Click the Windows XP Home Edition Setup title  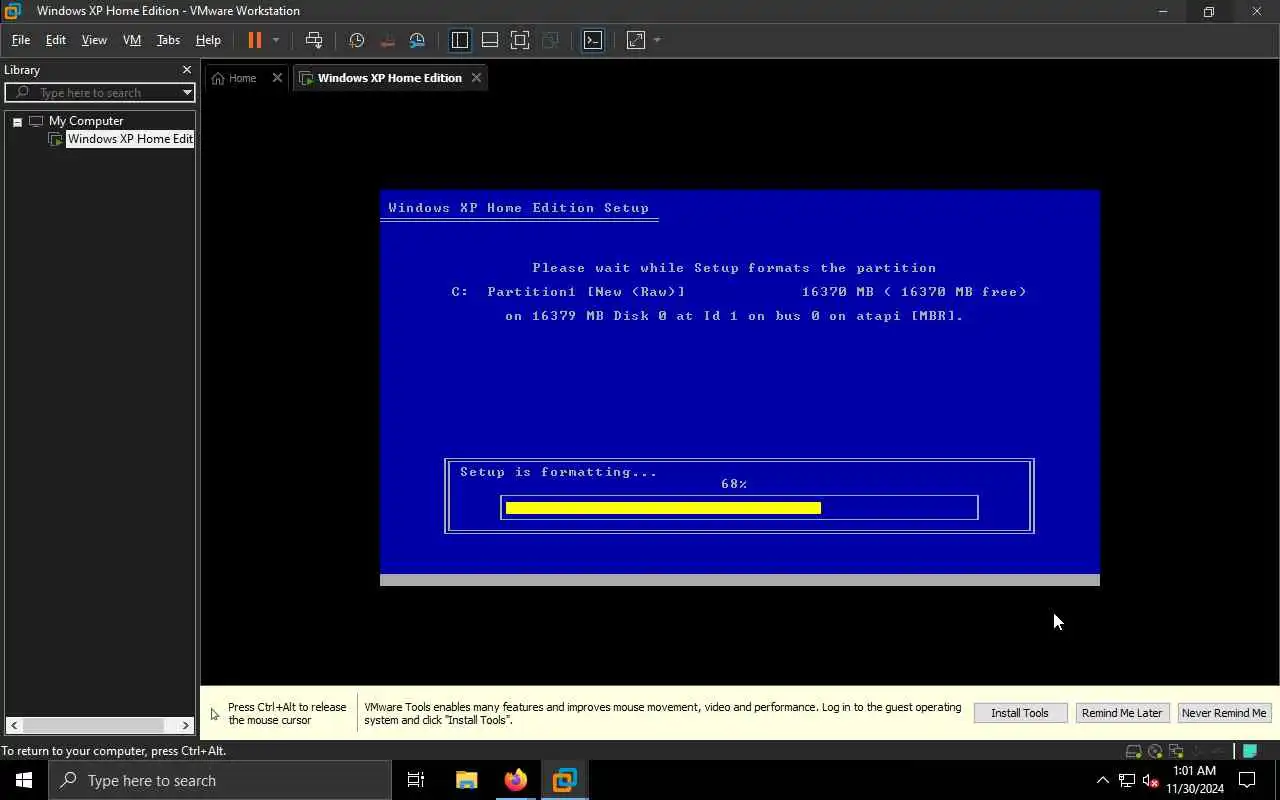tap(519, 208)
